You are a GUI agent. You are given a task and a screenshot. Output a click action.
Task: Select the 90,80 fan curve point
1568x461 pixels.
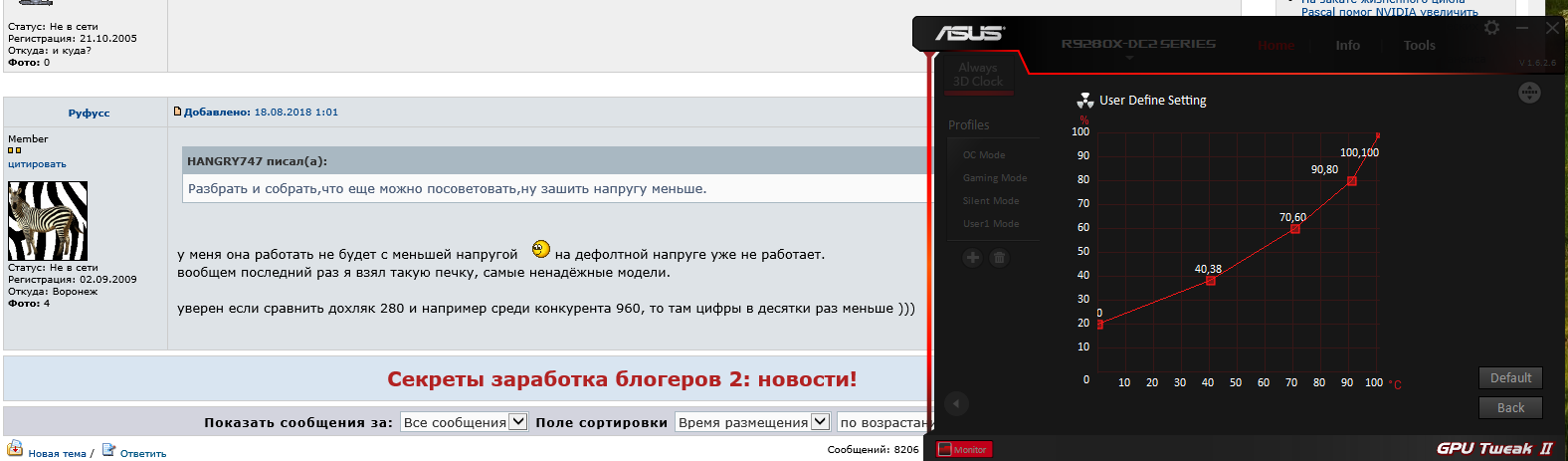point(1351,181)
